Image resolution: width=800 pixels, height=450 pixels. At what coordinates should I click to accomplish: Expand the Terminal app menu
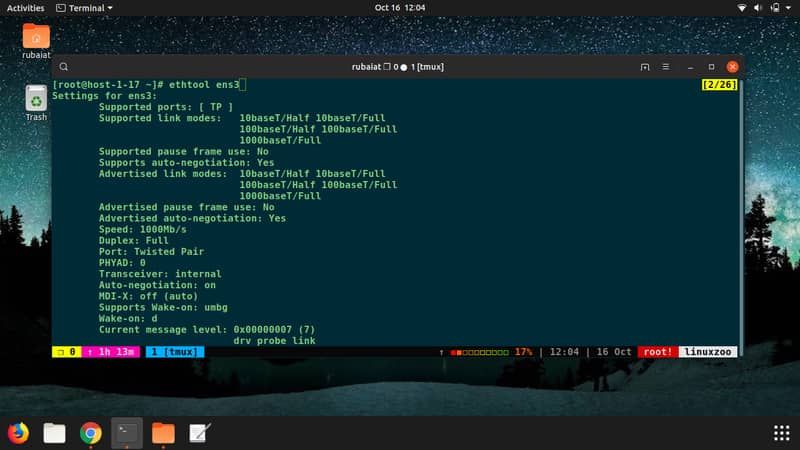point(87,7)
